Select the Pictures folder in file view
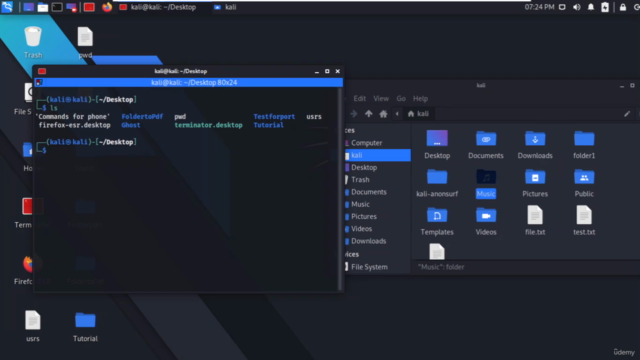The width and height of the screenshot is (640, 360). [x=535, y=183]
